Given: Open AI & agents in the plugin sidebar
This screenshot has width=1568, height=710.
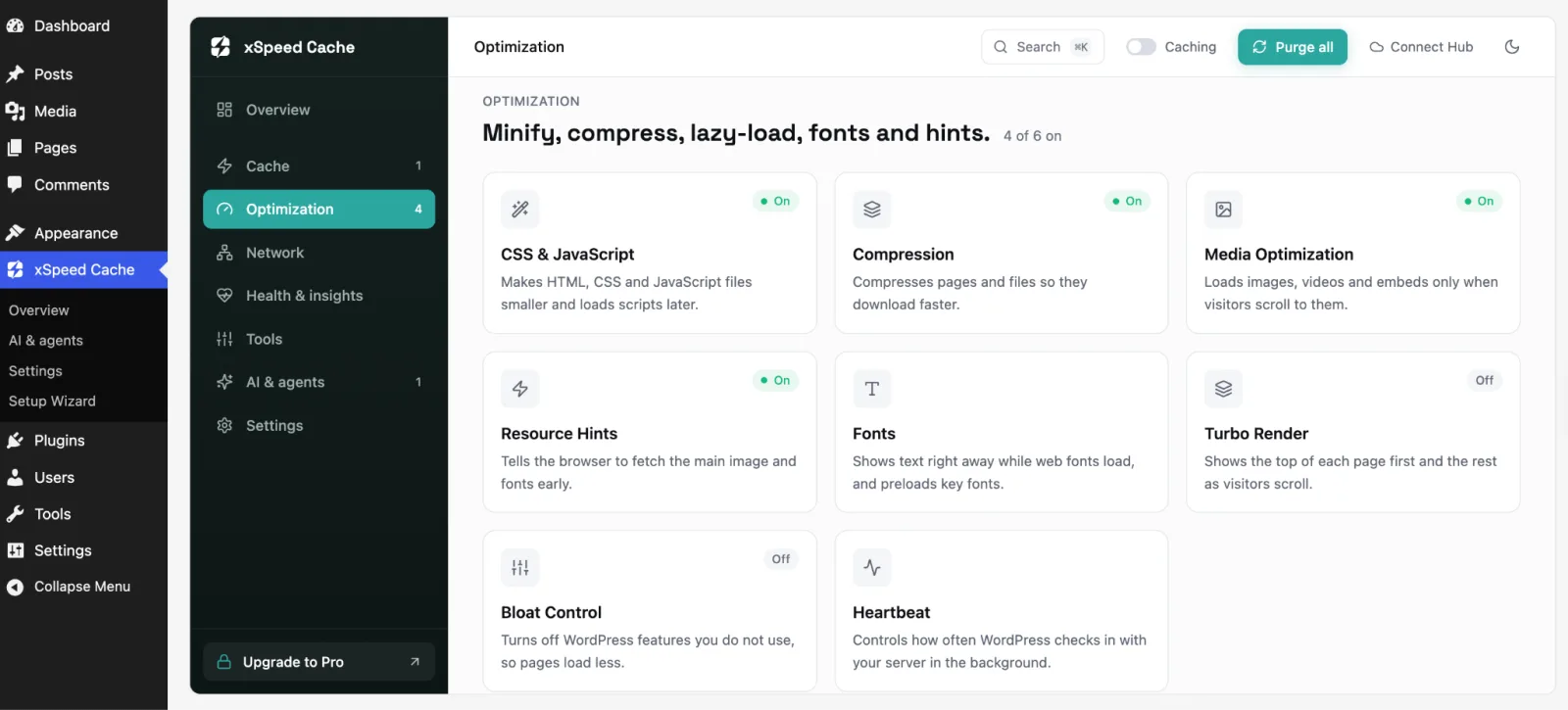Looking at the screenshot, I should tap(318, 382).
